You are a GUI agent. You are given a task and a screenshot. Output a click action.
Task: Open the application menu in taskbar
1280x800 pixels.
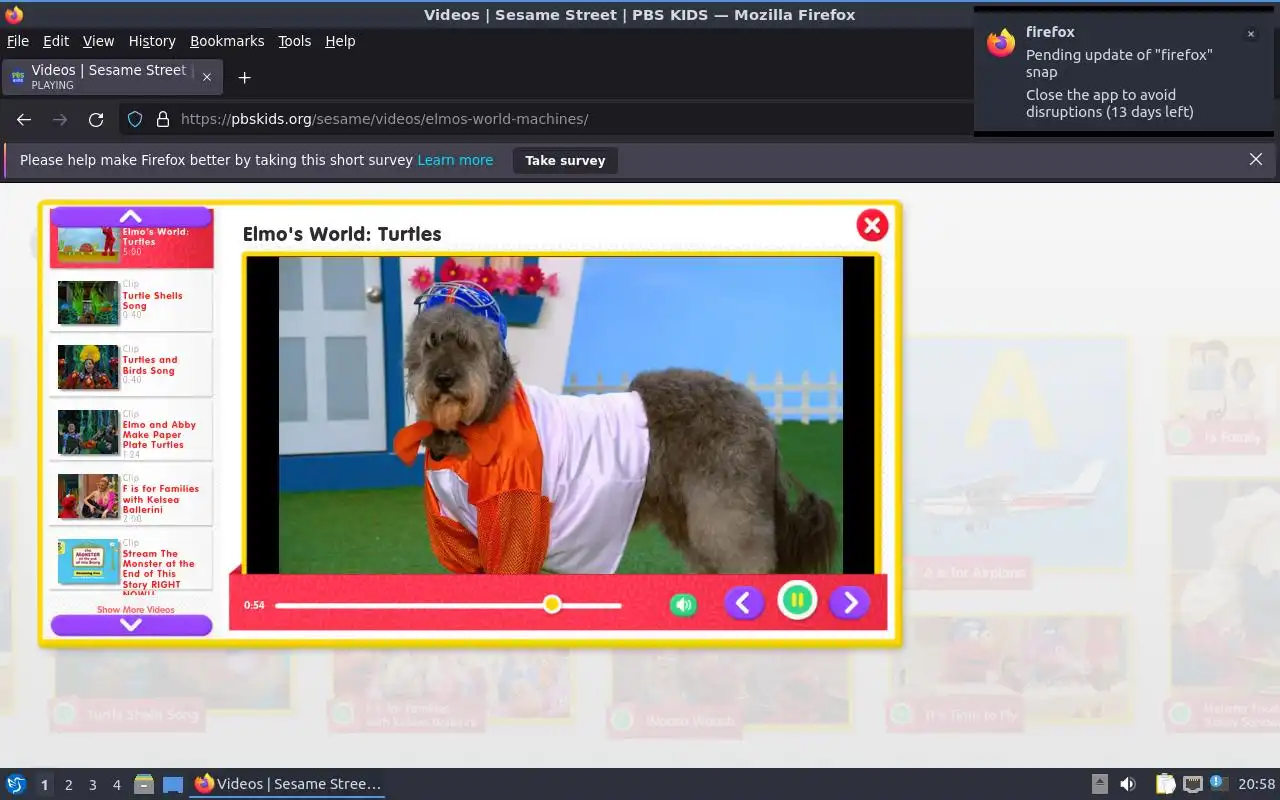click(16, 784)
